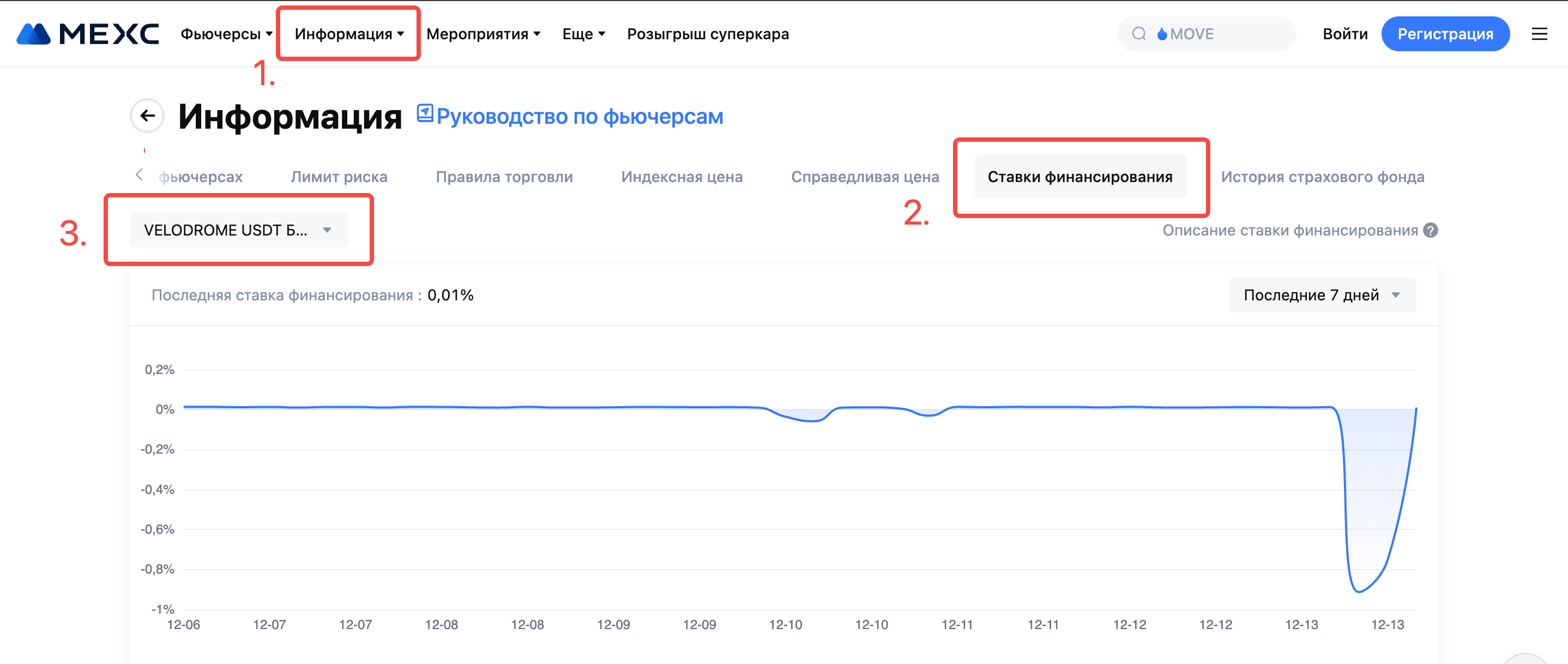The image size is (1568, 664).
Task: Click the funding rate description help icon
Action: click(1431, 231)
